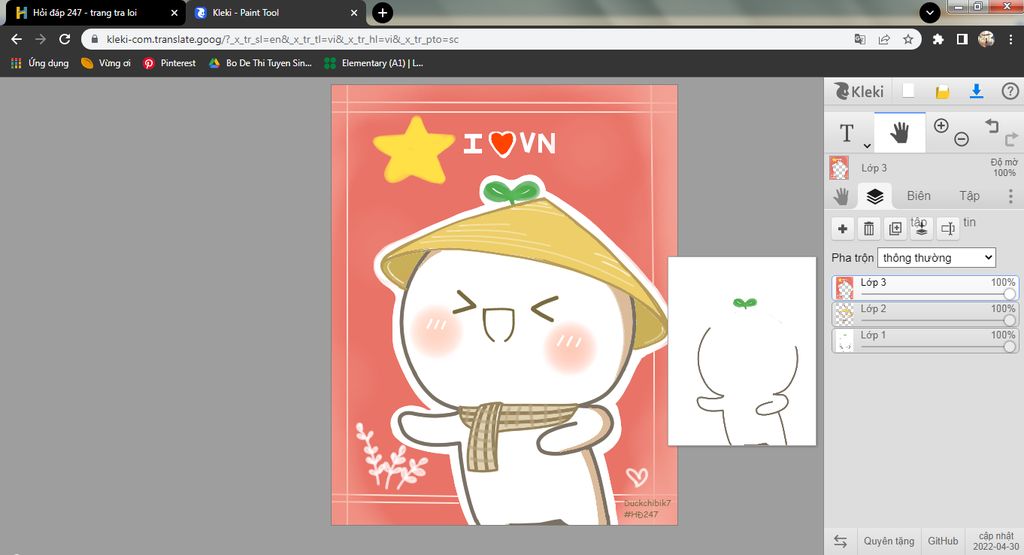Create a new blank image
Screen dimensions: 1024x555
coord(908,91)
